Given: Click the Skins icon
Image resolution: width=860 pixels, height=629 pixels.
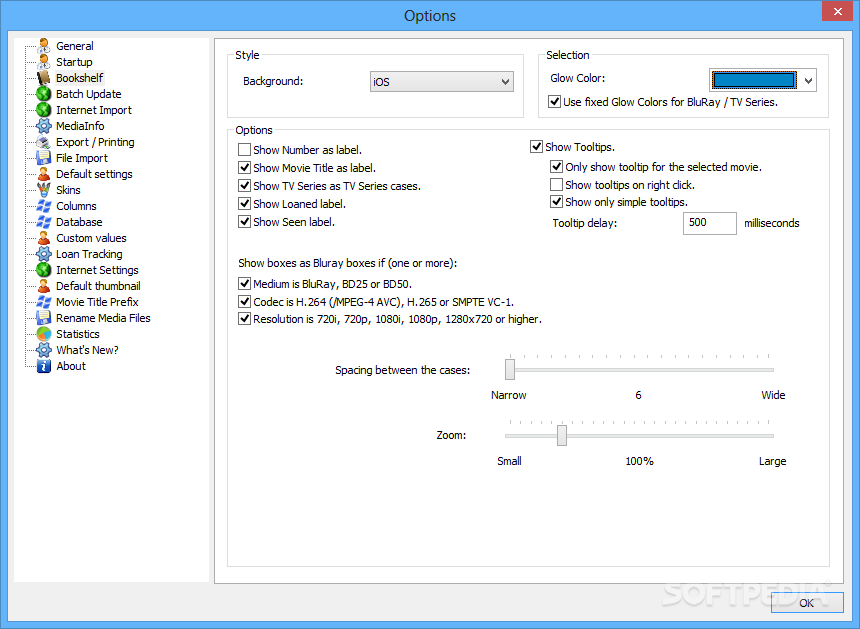Looking at the screenshot, I should 44,190.
